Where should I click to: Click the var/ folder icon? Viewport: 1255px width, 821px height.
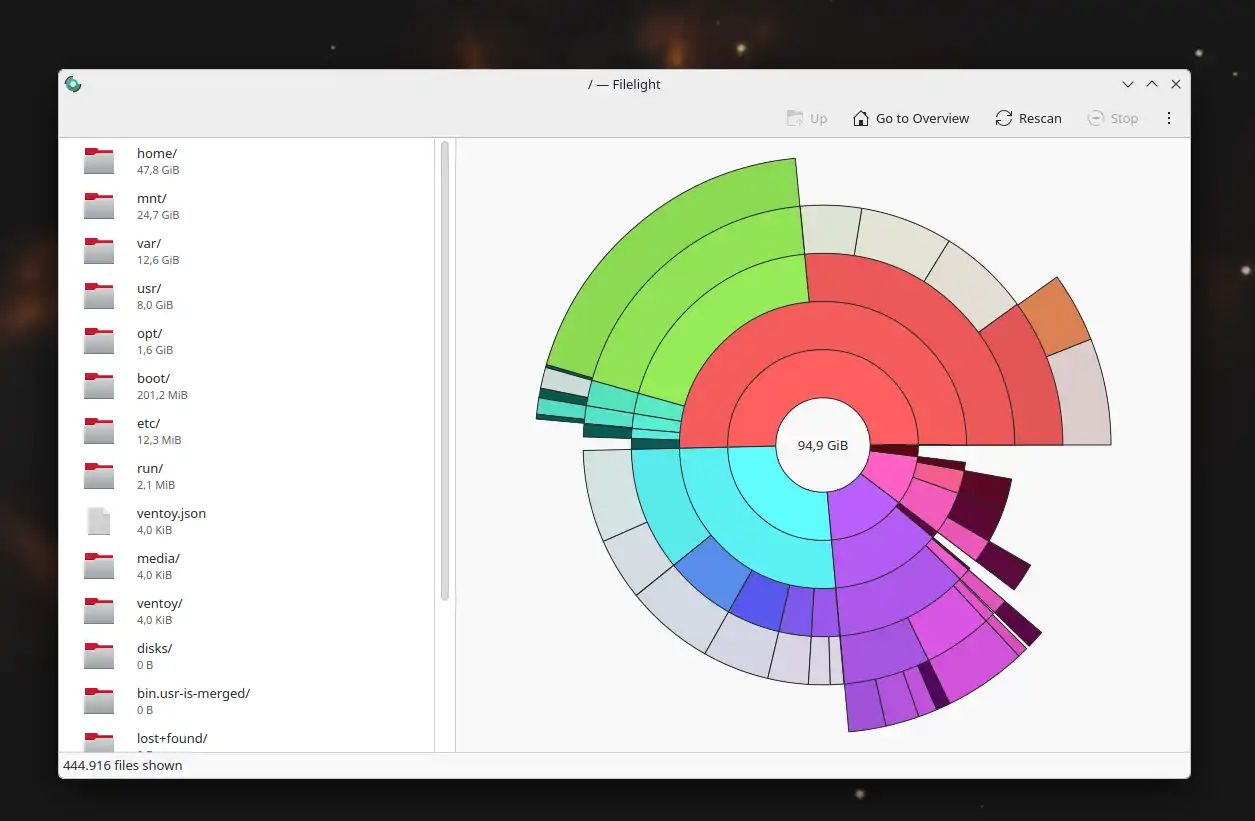tap(99, 251)
